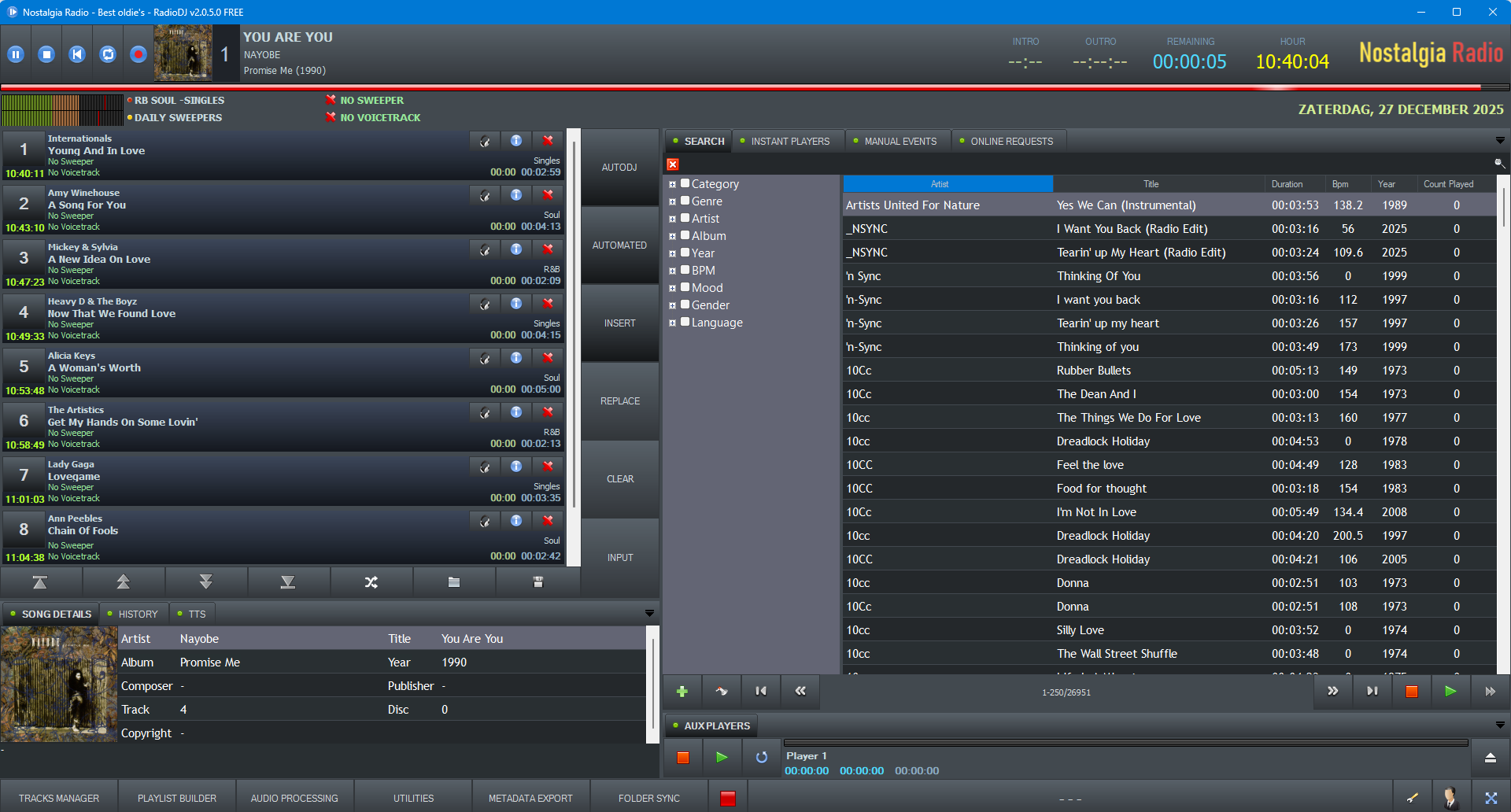This screenshot has width=1511, height=812.
Task: Move the selected track to the top of the playlist
Action: 40,582
